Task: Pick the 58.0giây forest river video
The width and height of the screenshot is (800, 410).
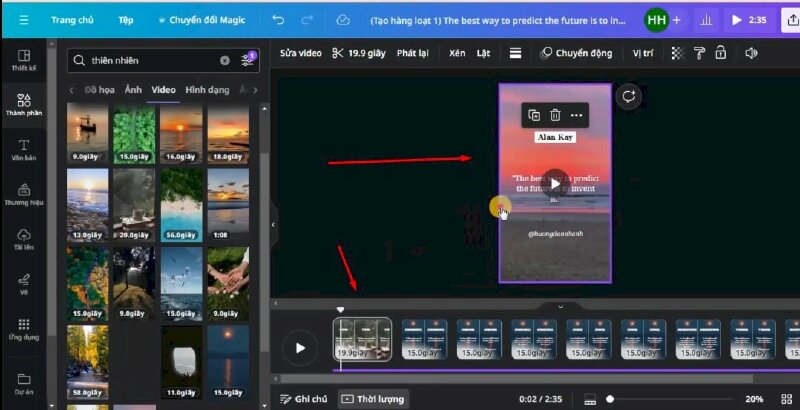Action: coord(87,362)
